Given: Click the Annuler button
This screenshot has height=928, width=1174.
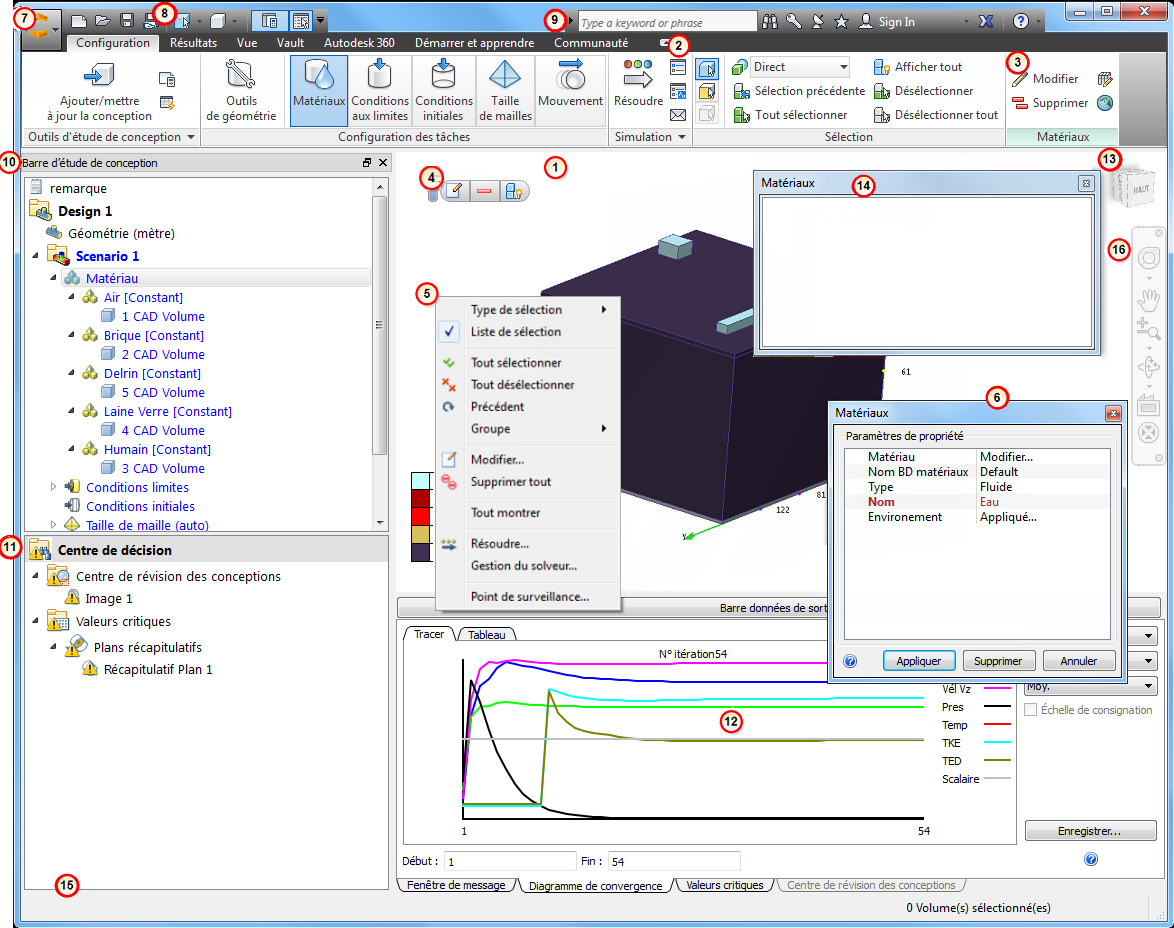Looking at the screenshot, I should [x=1079, y=661].
